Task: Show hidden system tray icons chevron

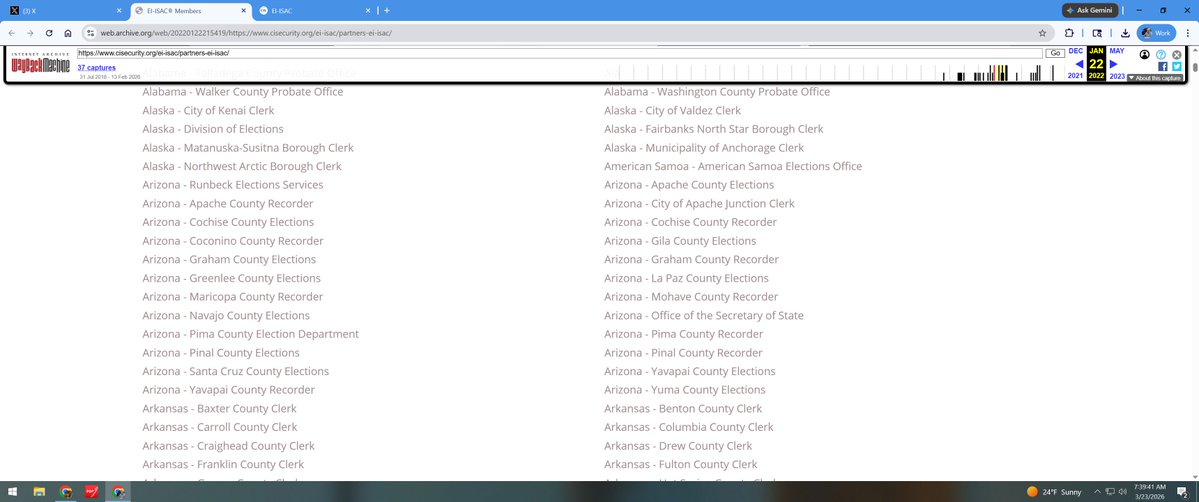Action: click(x=1099, y=491)
